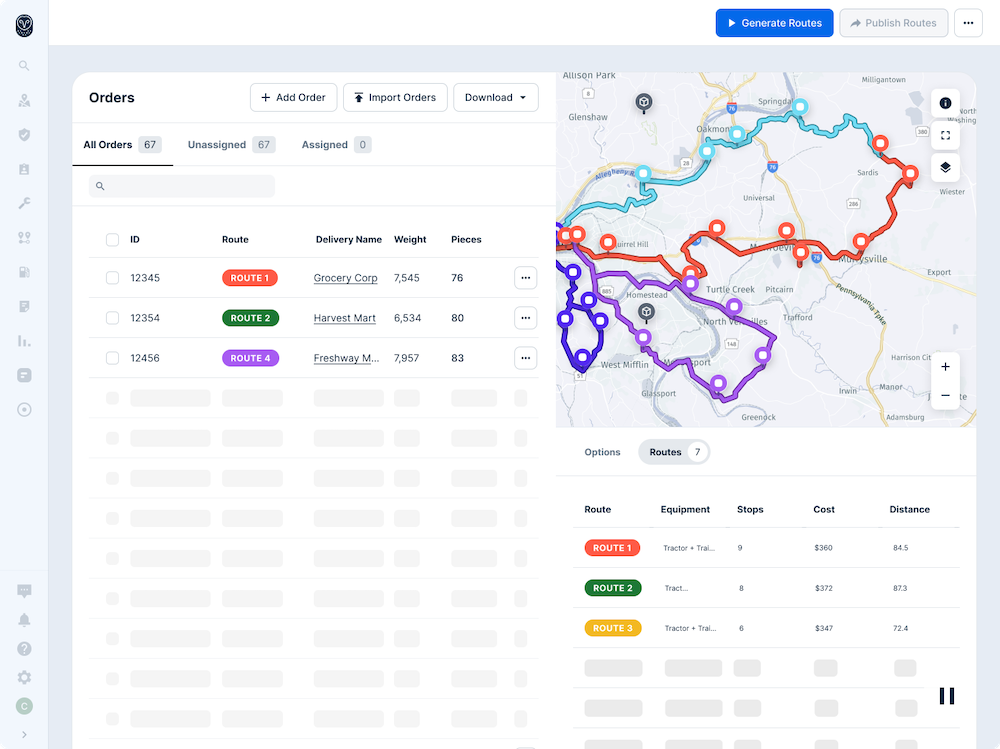Toggle the select-all checkbox in the orders header
Image resolution: width=1000 pixels, height=749 pixels.
112,239
